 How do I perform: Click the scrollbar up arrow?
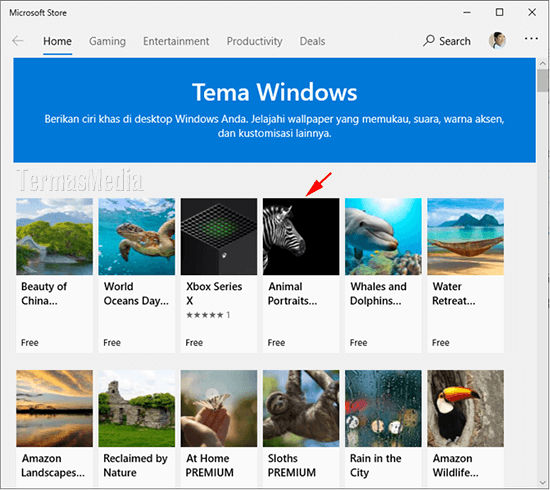[x=542, y=63]
